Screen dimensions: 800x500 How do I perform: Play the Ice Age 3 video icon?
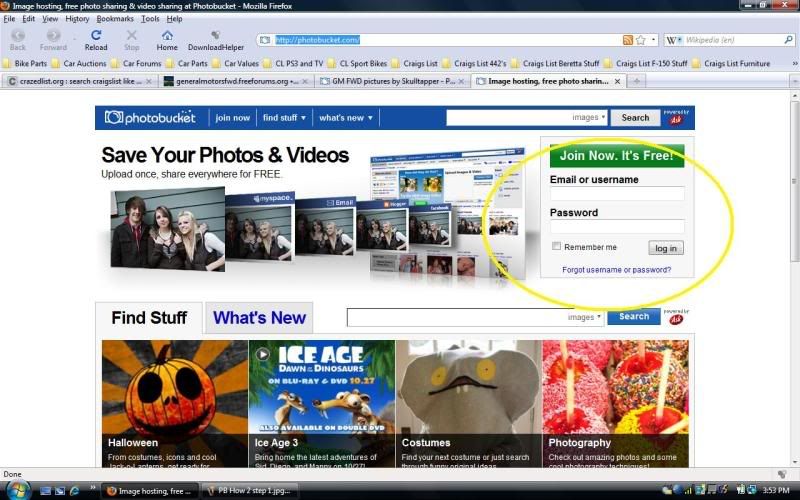[262, 354]
